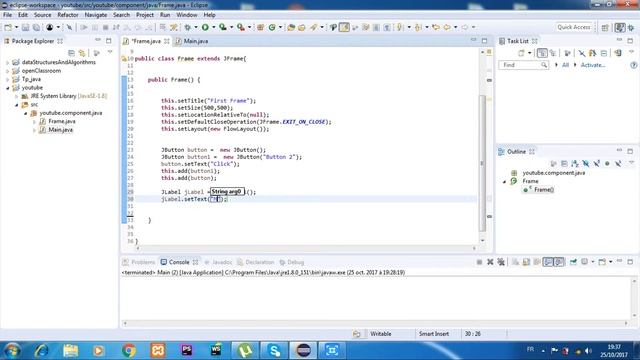
Task: Click the External Tools run icon
Action: click(x=241, y=27)
